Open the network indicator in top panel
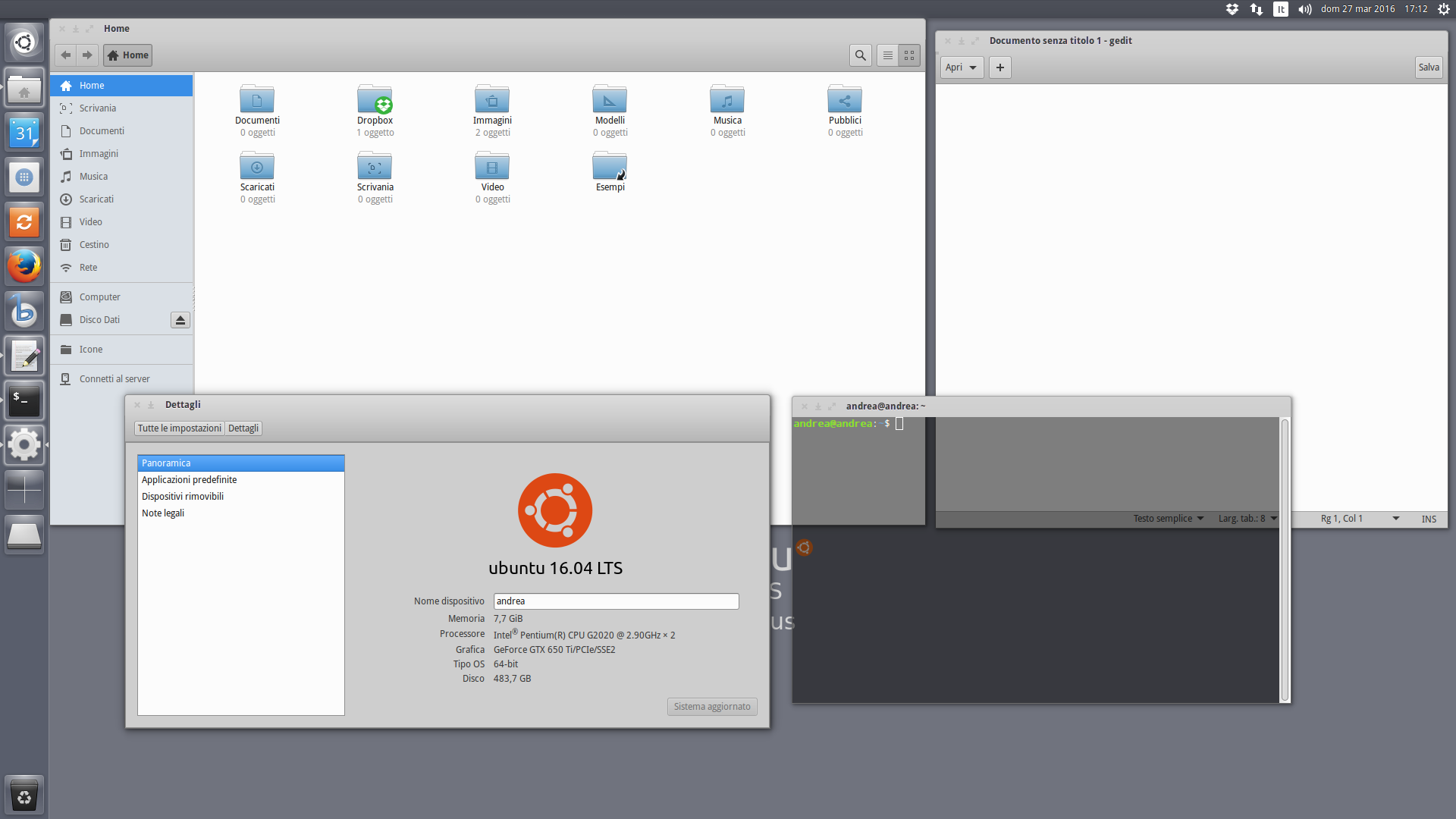1456x819 pixels. click(1257, 9)
